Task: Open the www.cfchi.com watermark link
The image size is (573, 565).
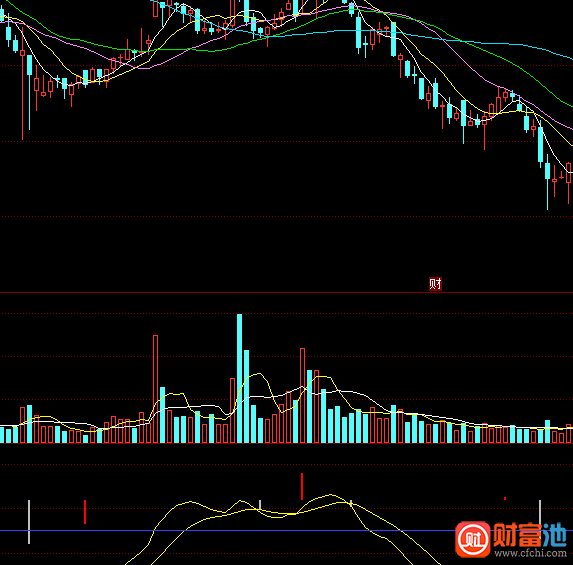Action: 531,553
